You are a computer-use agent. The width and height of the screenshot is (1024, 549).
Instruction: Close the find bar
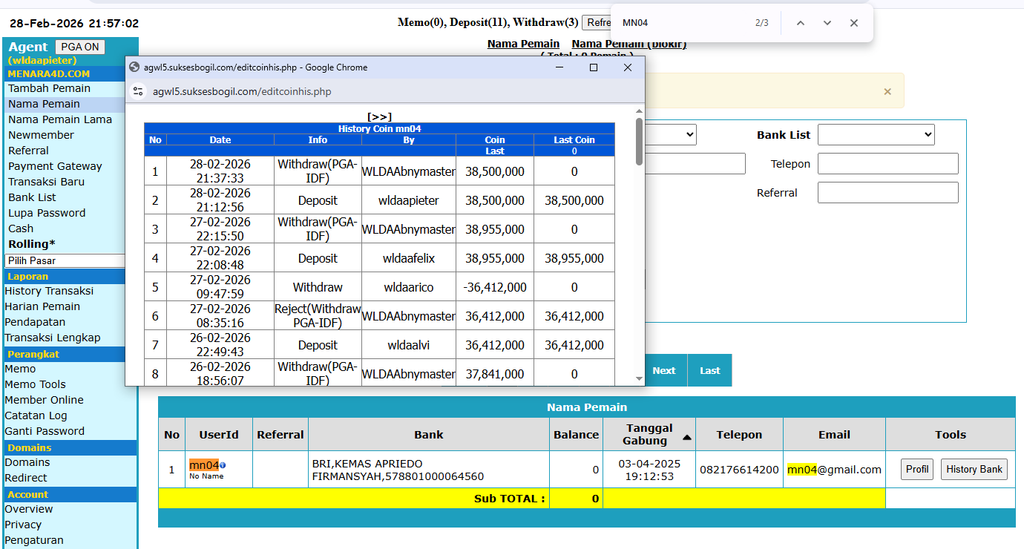[854, 23]
